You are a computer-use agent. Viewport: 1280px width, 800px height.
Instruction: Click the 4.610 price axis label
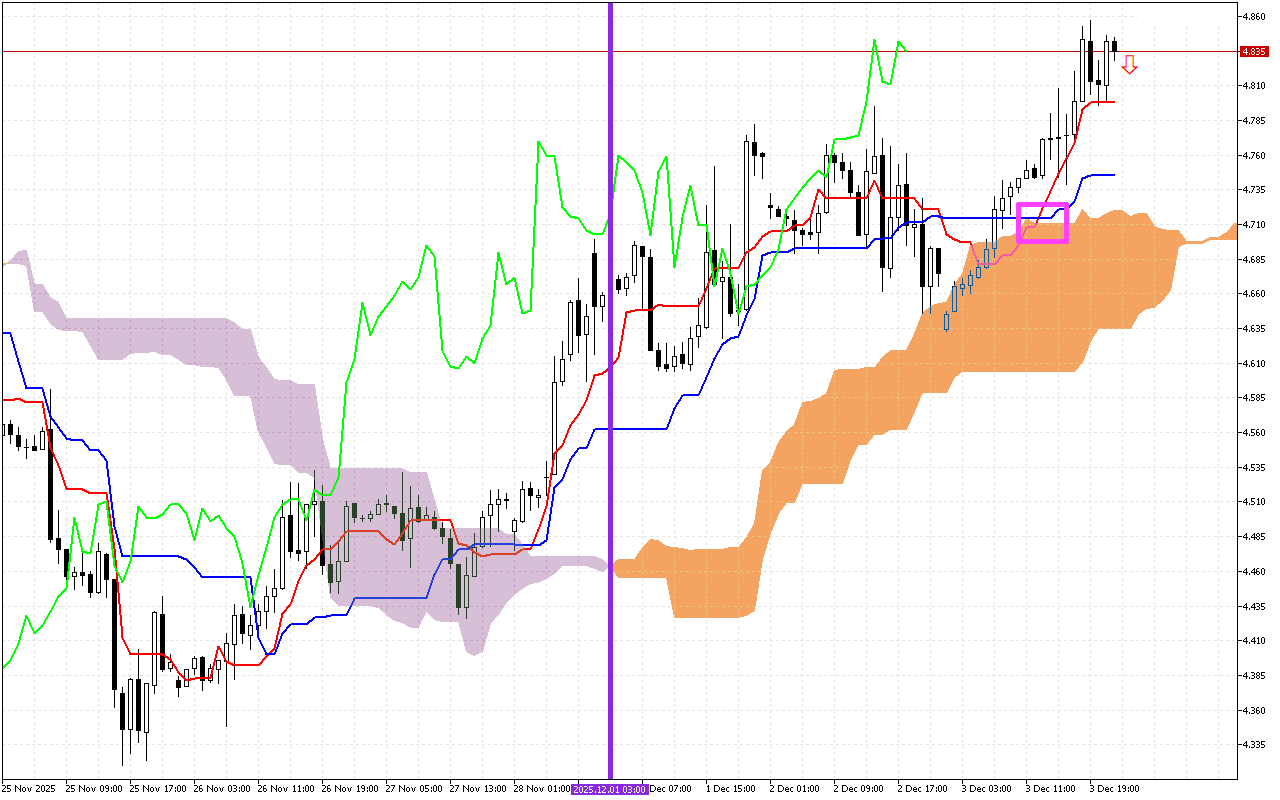[1254, 364]
